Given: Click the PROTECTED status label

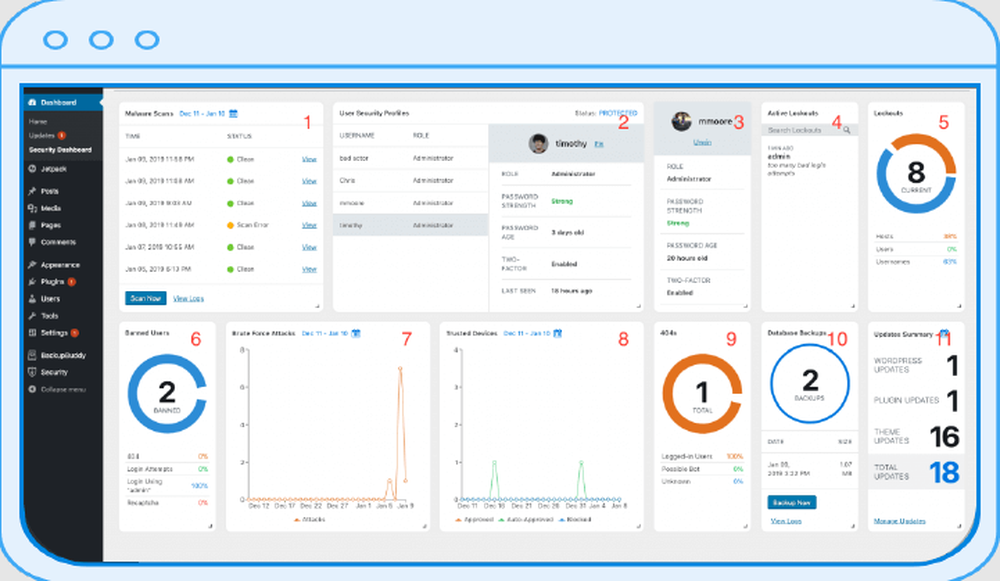Looking at the screenshot, I should (617, 113).
